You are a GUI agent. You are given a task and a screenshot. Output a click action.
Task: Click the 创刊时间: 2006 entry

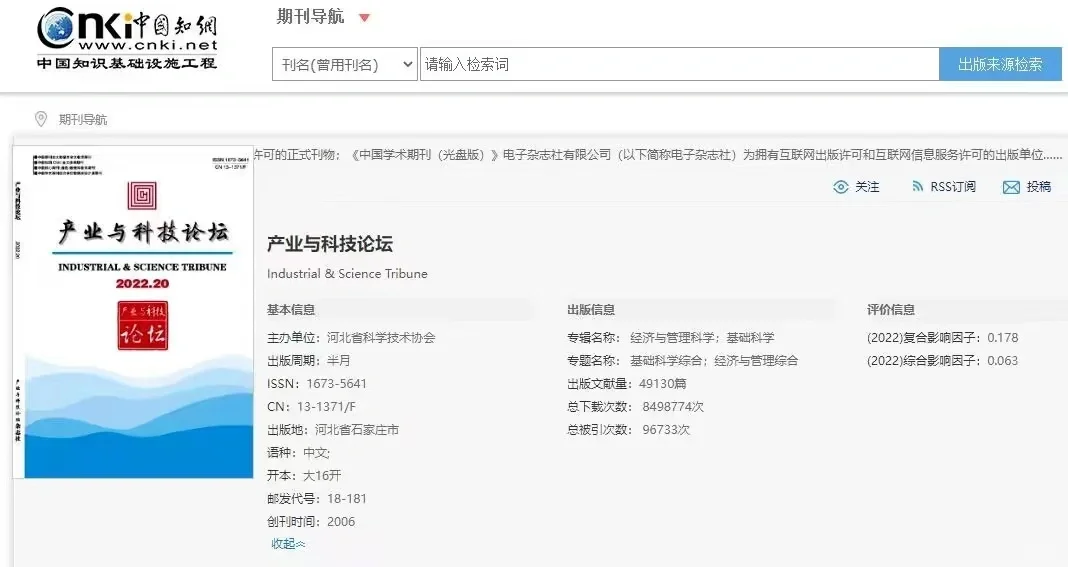pos(311,522)
